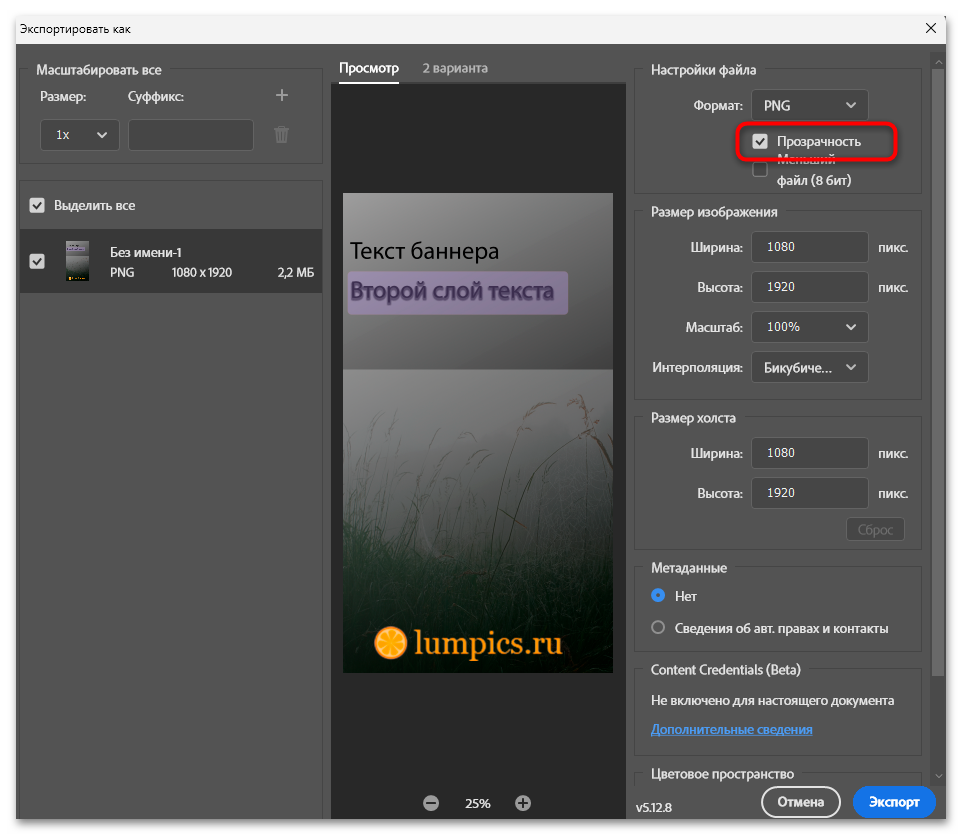This screenshot has height=835, width=962.
Task: Select metadata option Сведения об авт. правах
Action: tap(658, 628)
